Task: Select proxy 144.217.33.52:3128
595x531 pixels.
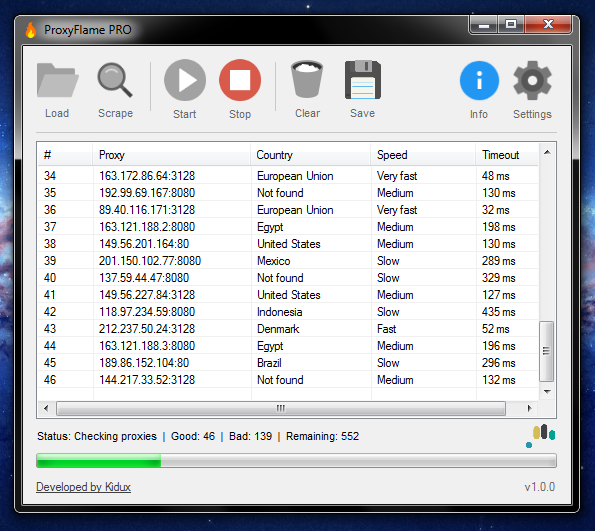Action: tap(147, 380)
